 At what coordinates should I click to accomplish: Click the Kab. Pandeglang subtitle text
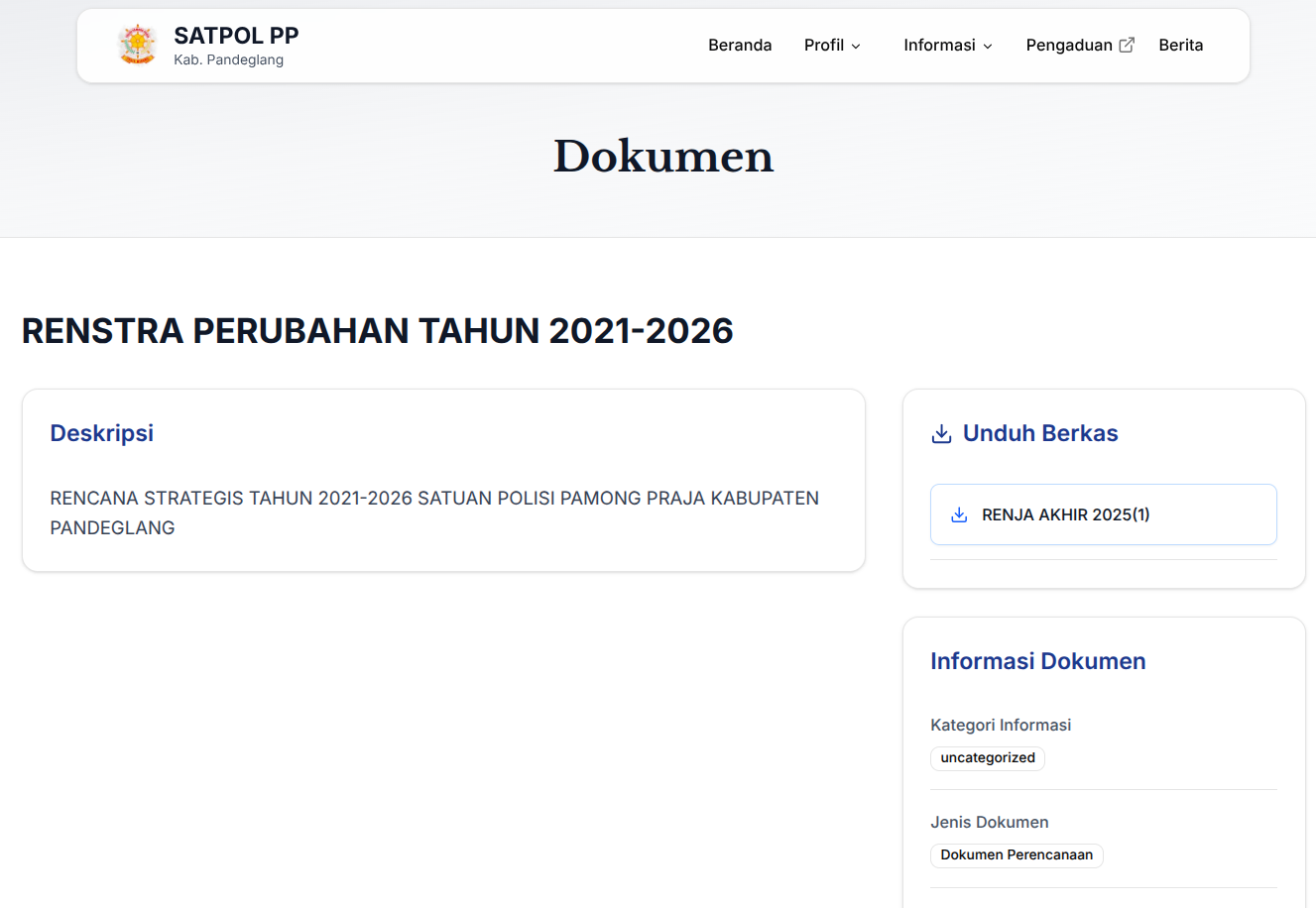(228, 60)
